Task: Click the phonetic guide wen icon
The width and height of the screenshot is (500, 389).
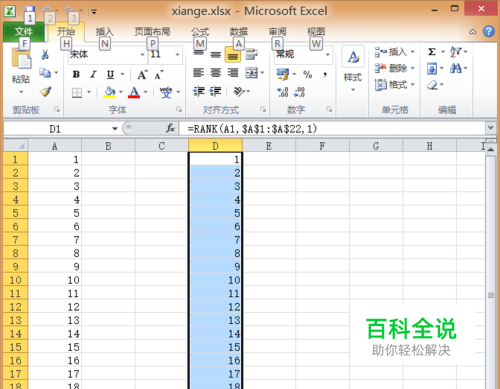Action: [166, 92]
